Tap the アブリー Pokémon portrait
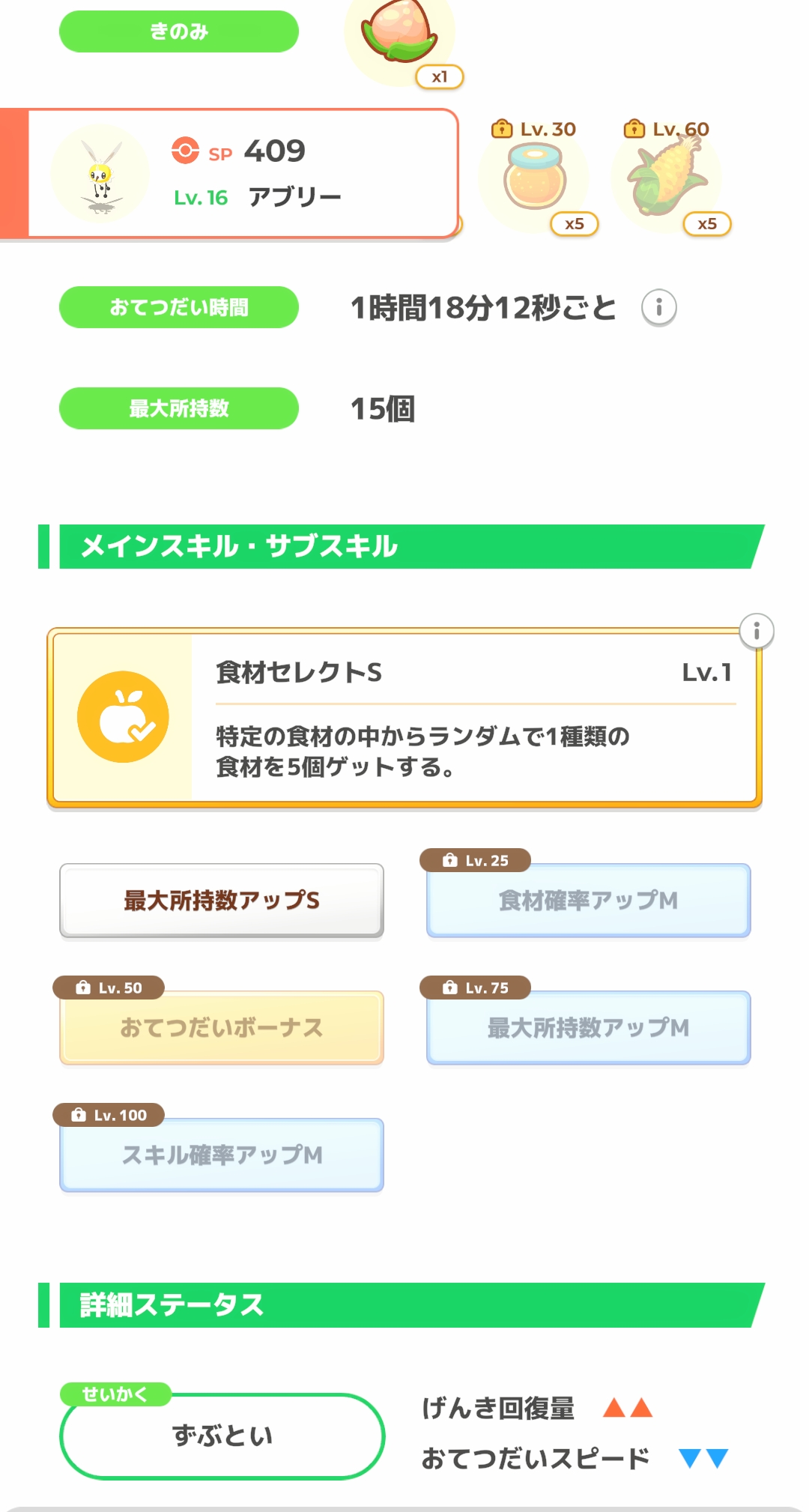Image resolution: width=809 pixels, height=1512 pixels. point(100,174)
